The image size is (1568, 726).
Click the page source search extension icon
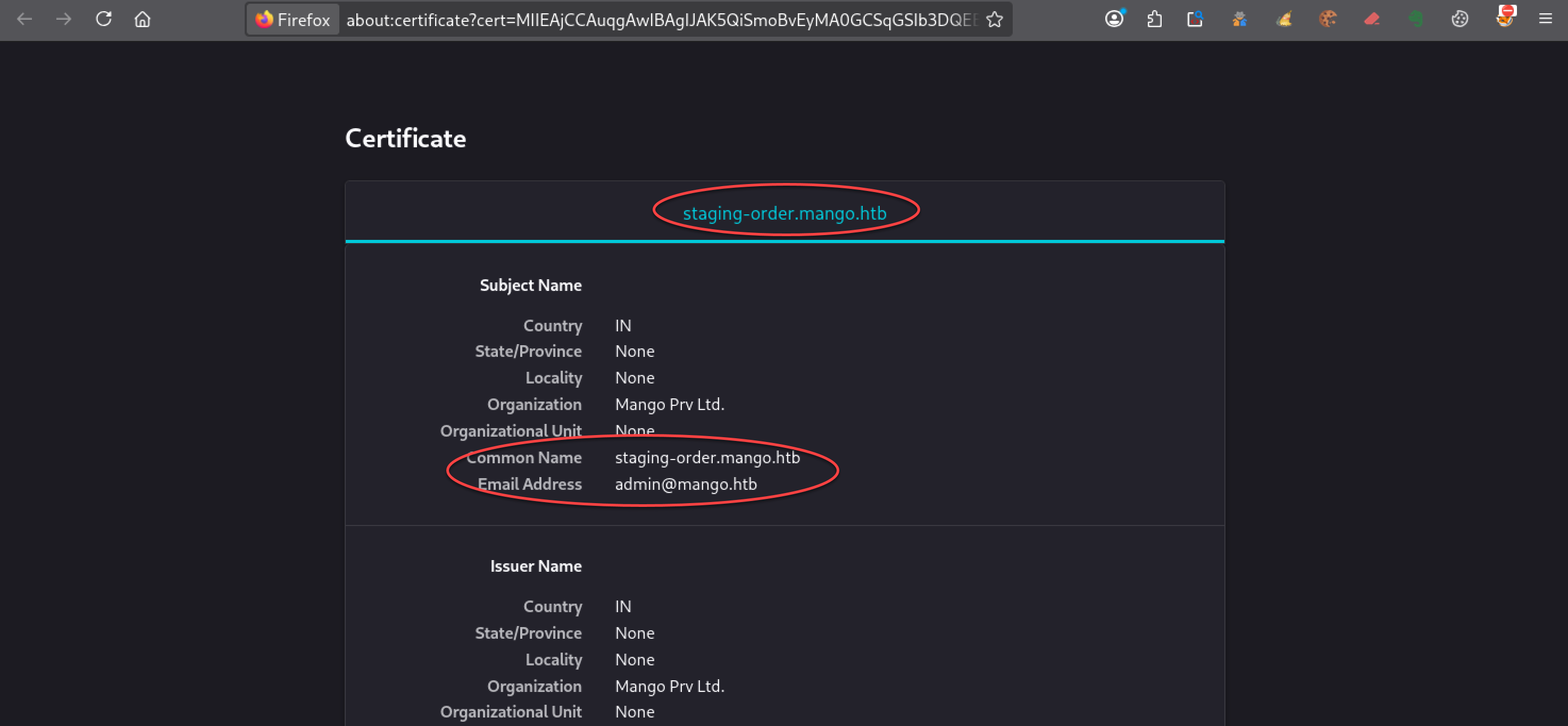[1195, 20]
